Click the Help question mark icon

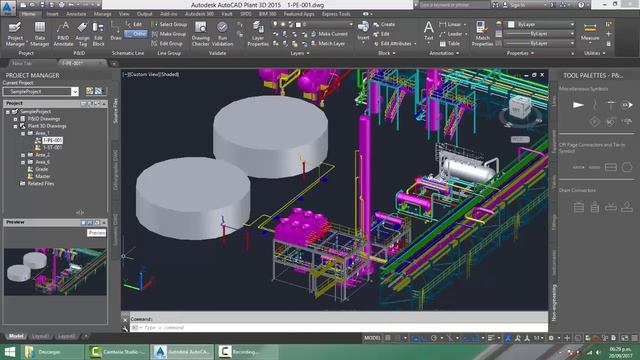[x=581, y=5]
